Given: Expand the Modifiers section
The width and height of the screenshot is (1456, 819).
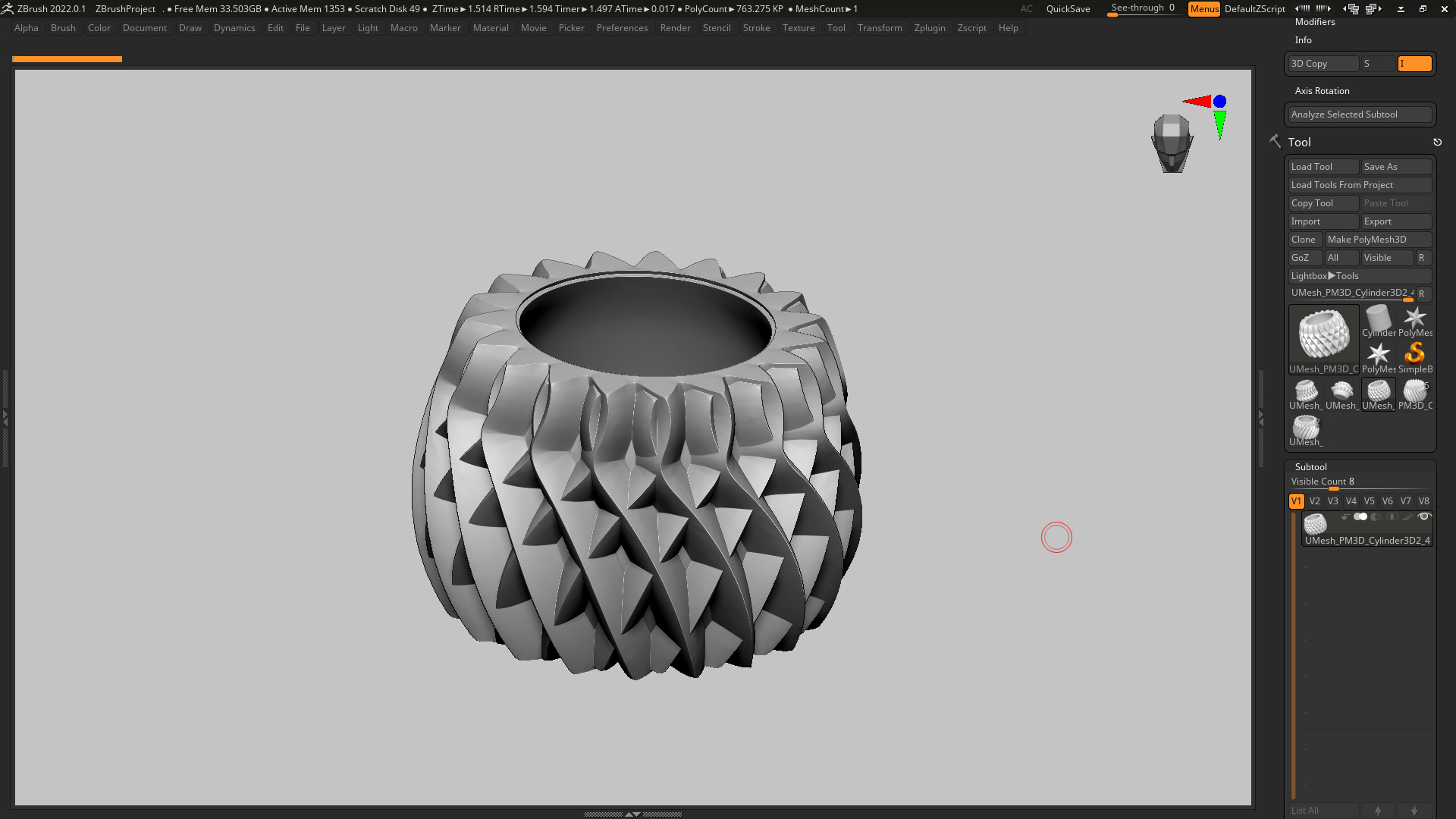Looking at the screenshot, I should [1315, 22].
